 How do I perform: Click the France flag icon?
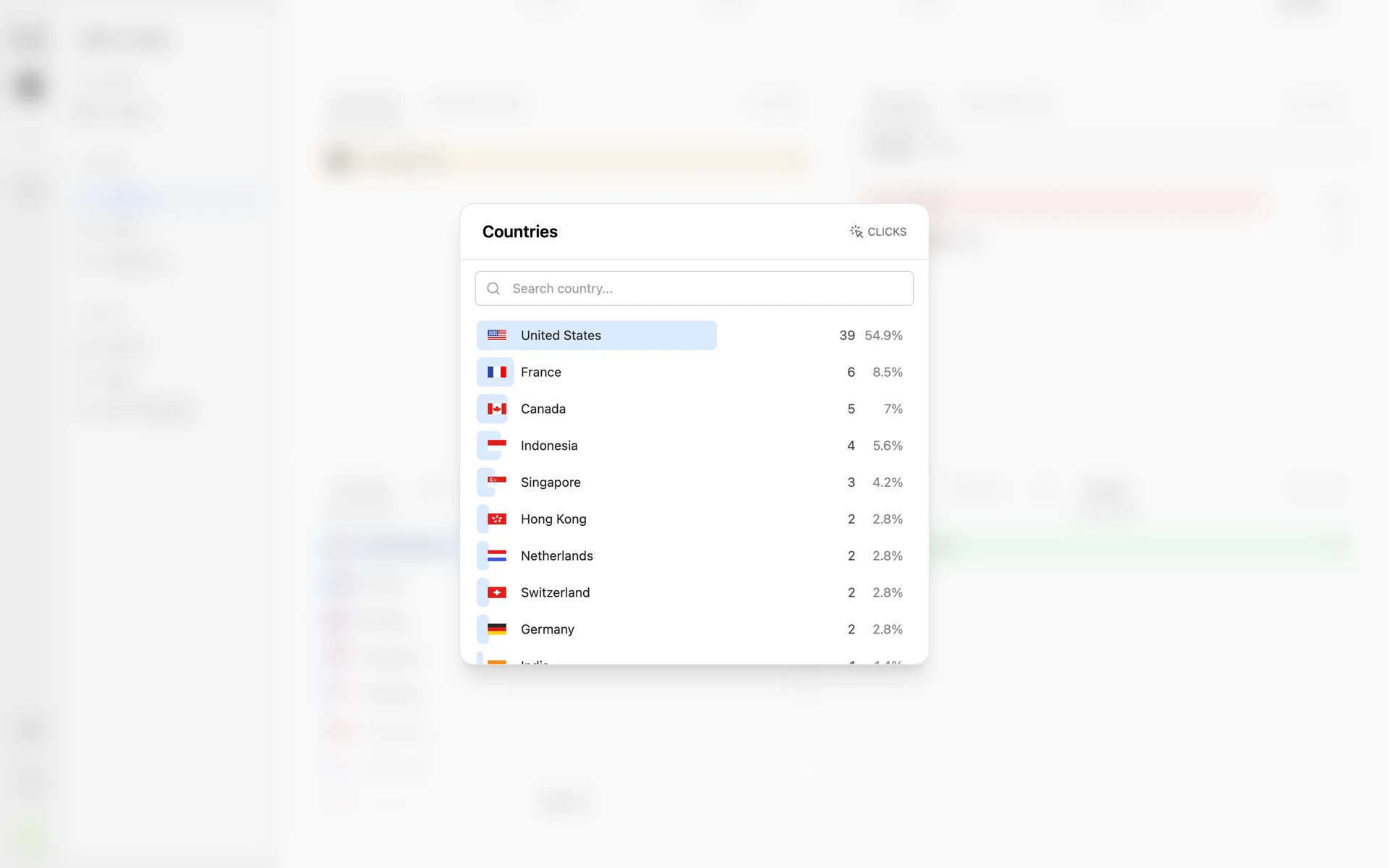click(496, 372)
